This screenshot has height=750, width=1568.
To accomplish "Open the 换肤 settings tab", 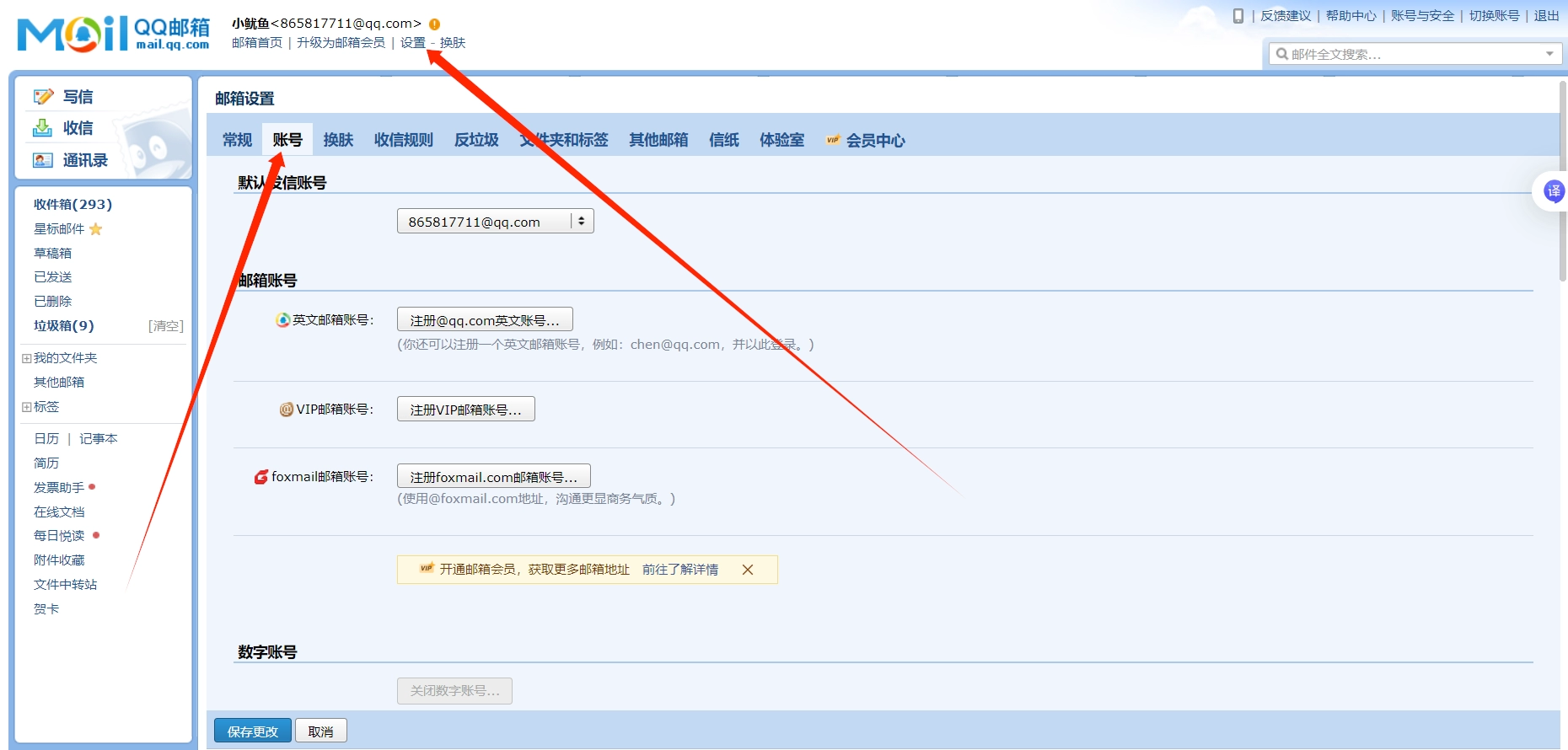I will [x=338, y=140].
